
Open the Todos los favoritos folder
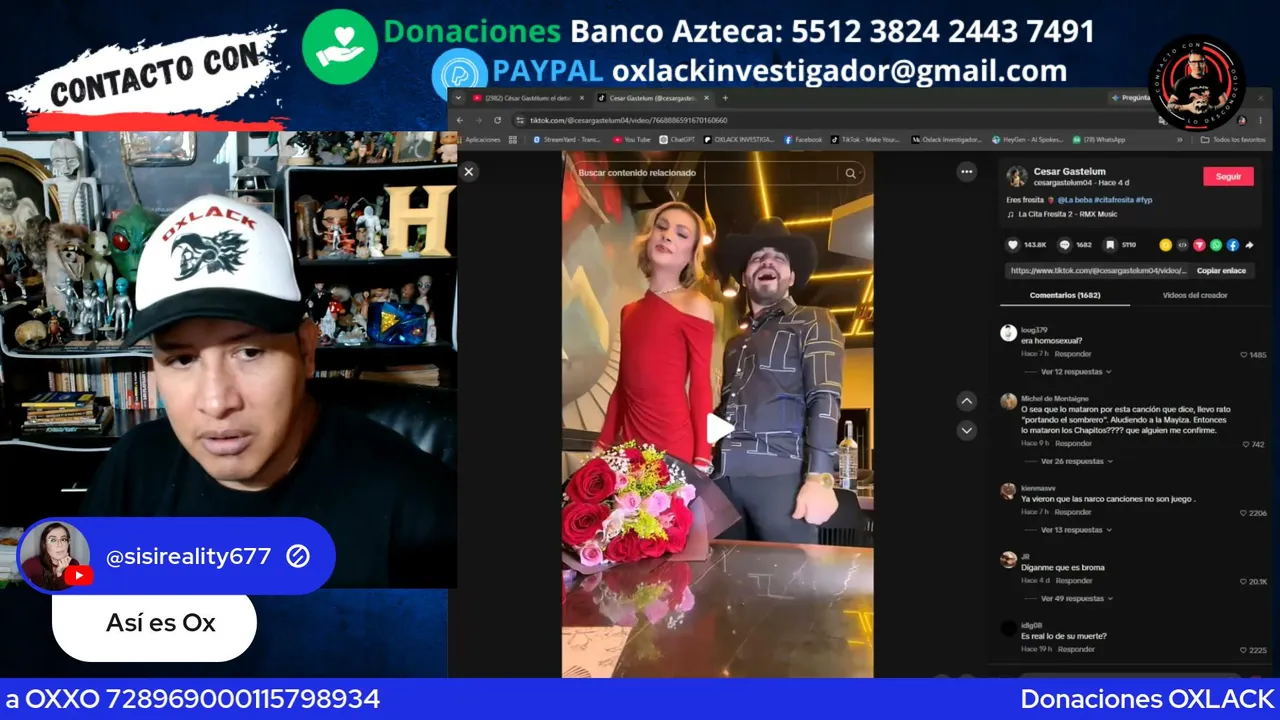pos(1232,140)
